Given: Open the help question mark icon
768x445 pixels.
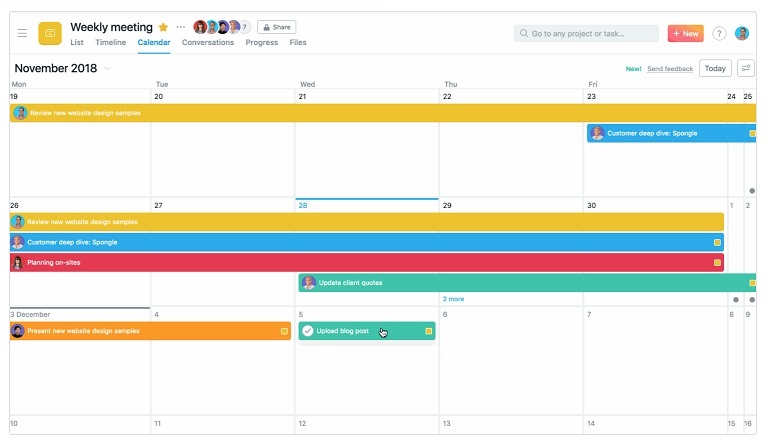Looking at the screenshot, I should pos(719,33).
